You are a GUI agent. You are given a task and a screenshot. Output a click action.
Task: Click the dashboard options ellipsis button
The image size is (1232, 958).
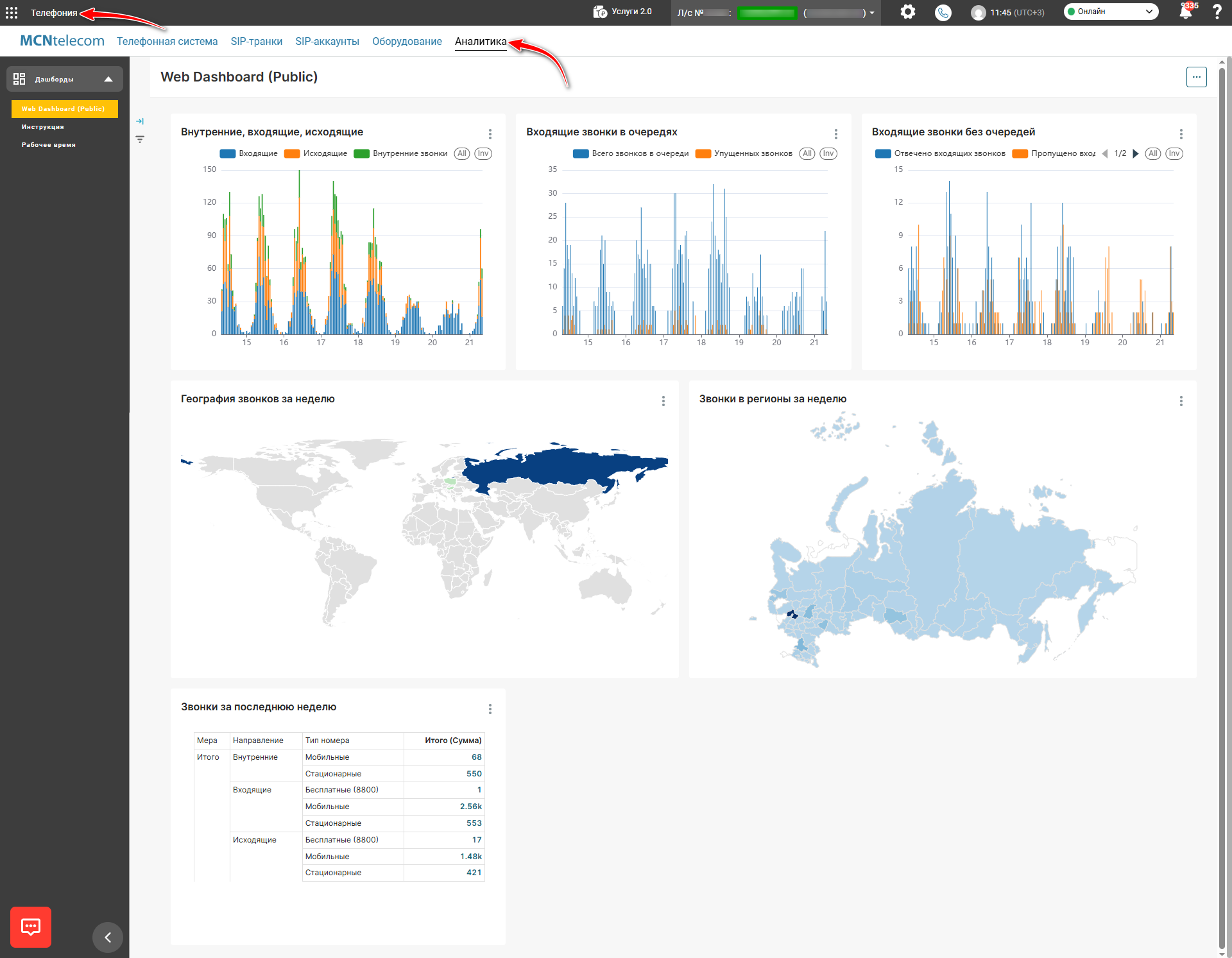(x=1196, y=77)
